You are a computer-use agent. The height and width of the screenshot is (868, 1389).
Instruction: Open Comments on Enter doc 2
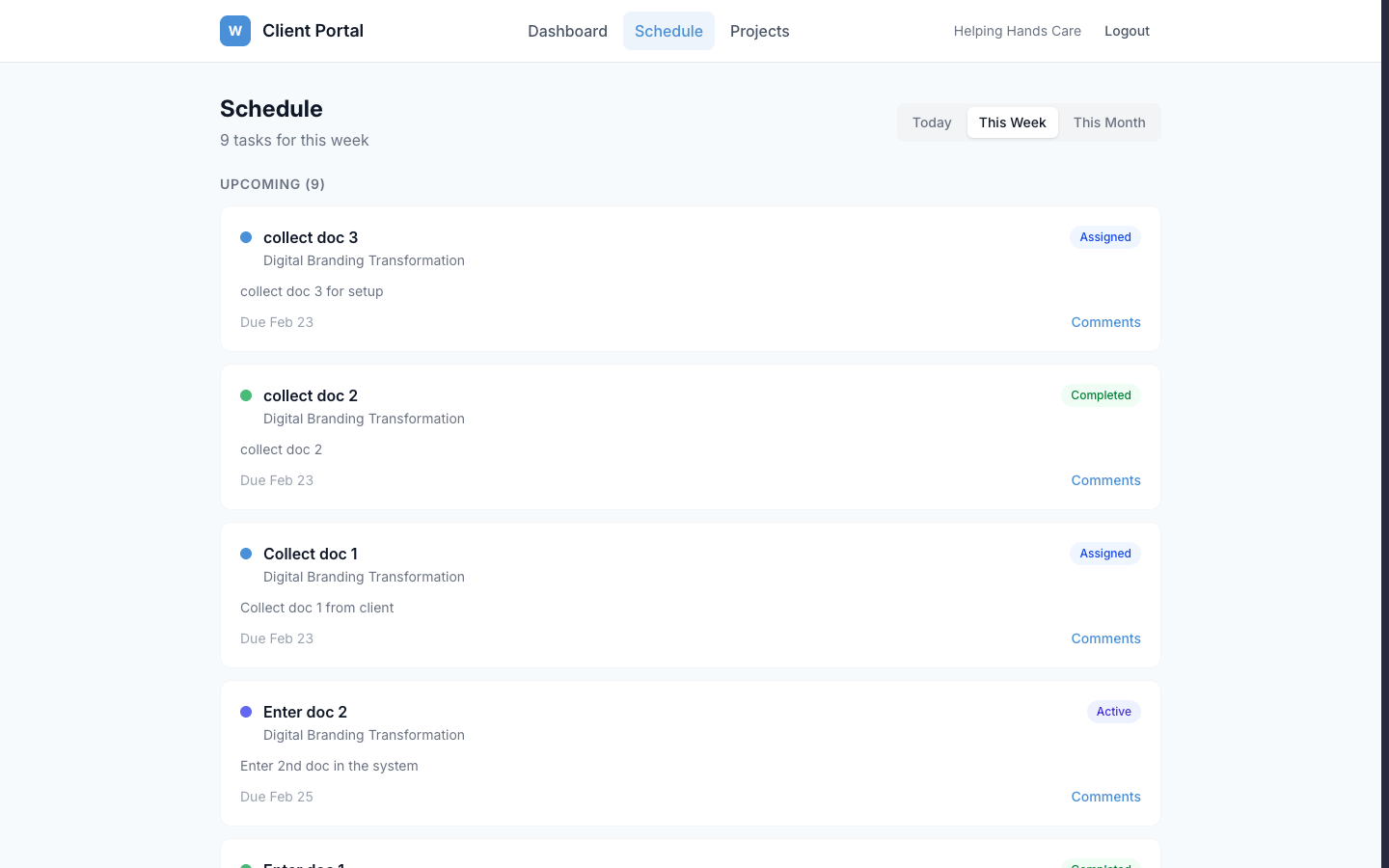(x=1105, y=796)
